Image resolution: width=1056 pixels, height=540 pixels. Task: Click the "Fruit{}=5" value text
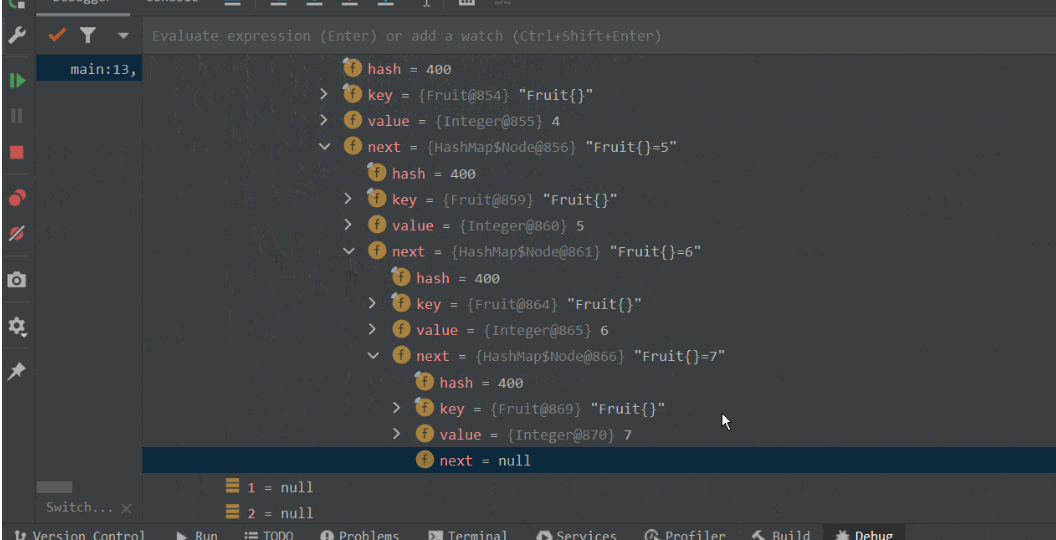tap(631, 147)
